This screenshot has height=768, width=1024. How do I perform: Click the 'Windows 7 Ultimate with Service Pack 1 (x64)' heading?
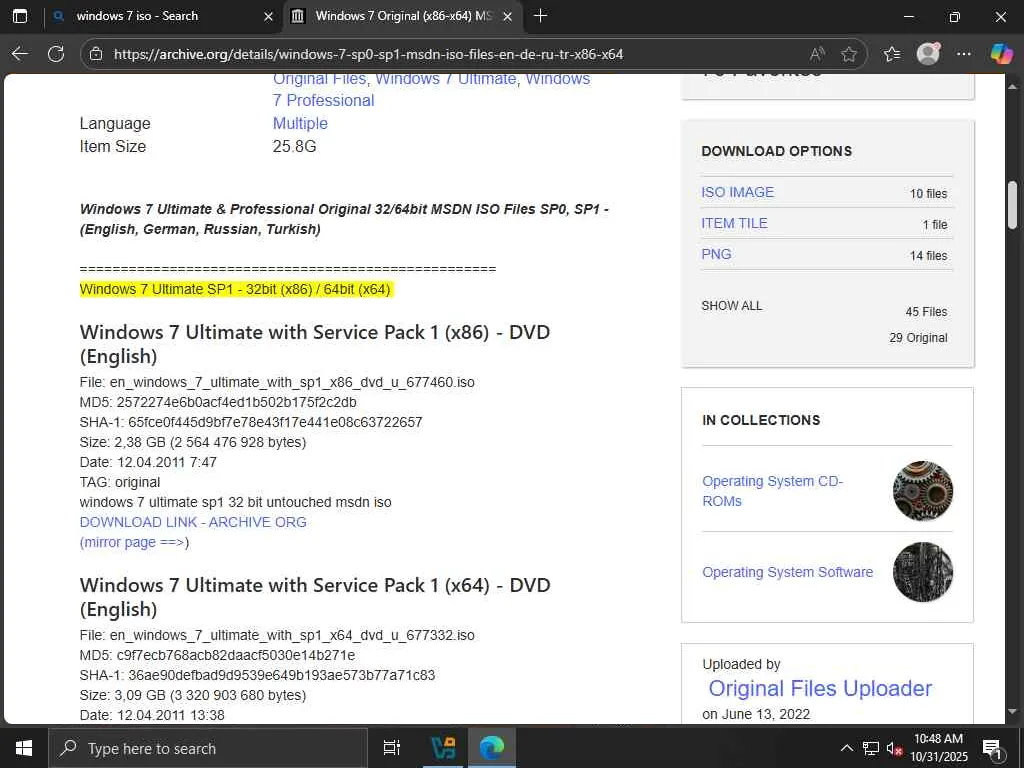(x=315, y=597)
